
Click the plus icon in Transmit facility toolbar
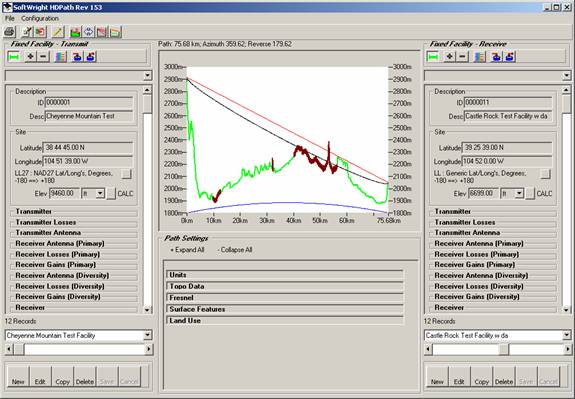[30, 56]
